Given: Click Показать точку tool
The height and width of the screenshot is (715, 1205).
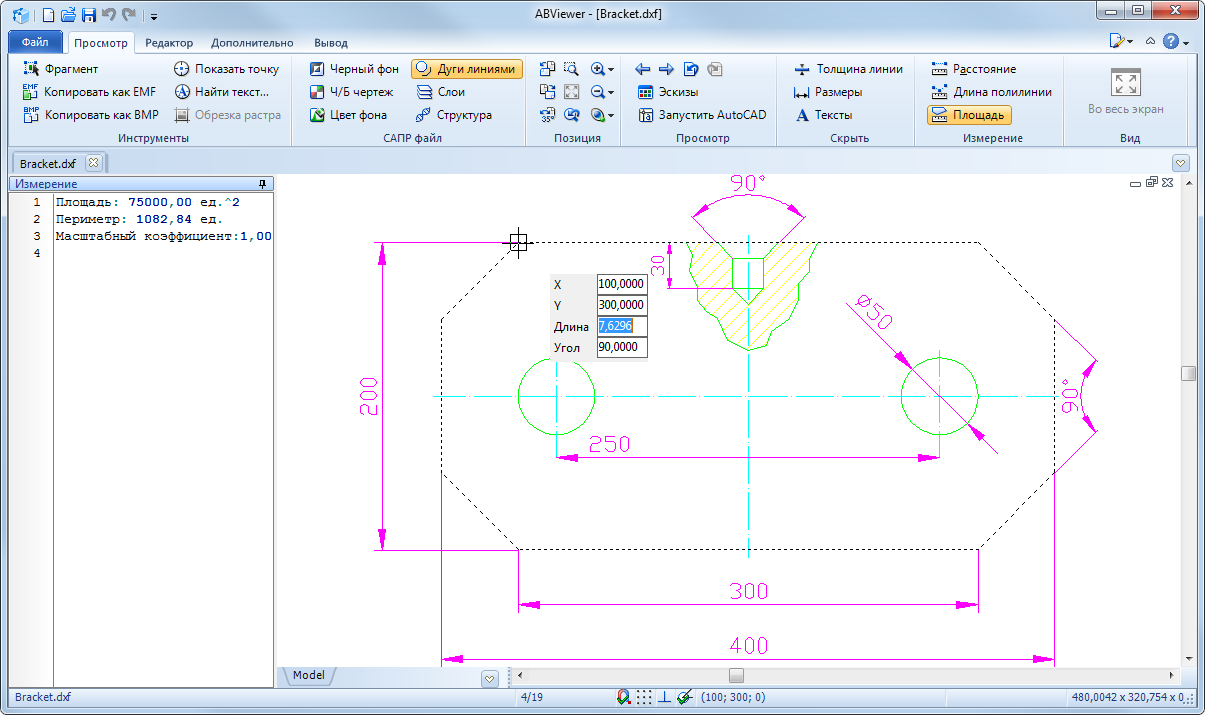Looking at the screenshot, I should click(226, 69).
